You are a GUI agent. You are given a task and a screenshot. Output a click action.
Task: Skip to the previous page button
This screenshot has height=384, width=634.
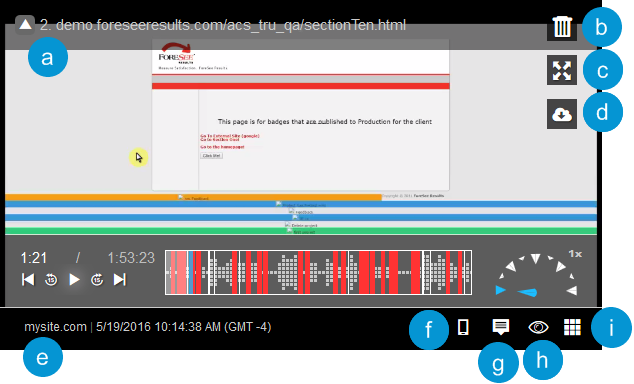click(28, 280)
